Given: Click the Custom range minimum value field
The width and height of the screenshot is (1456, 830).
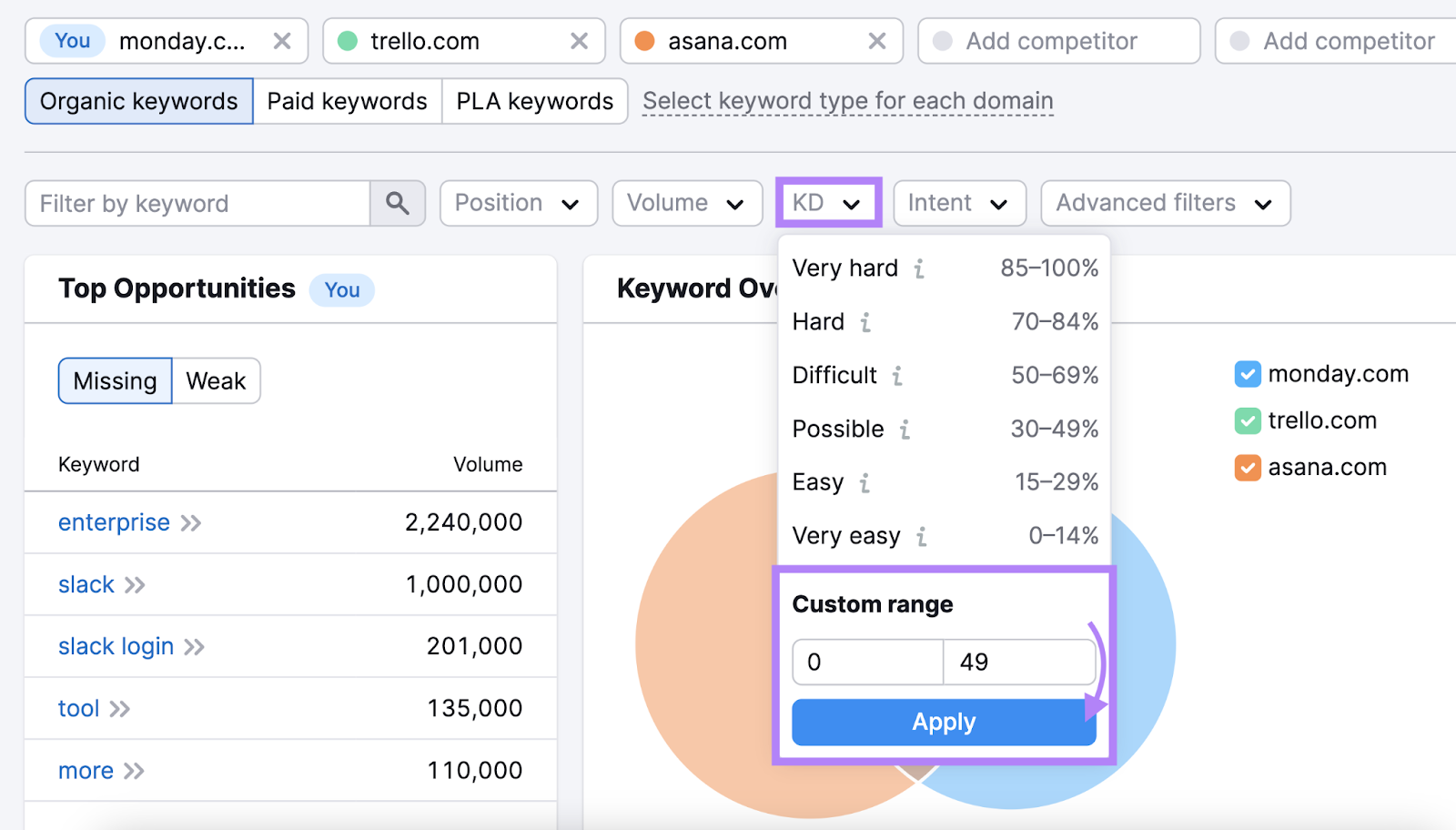Looking at the screenshot, I should [x=866, y=662].
